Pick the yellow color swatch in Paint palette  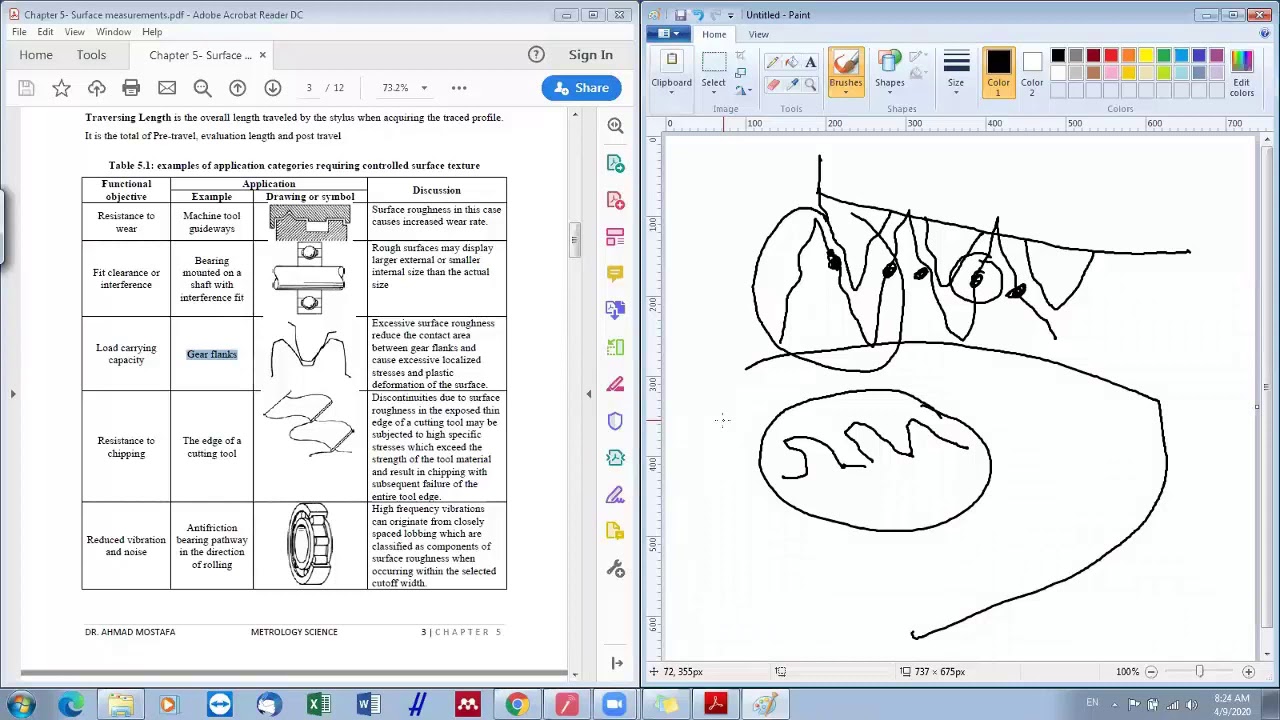[x=1146, y=55]
